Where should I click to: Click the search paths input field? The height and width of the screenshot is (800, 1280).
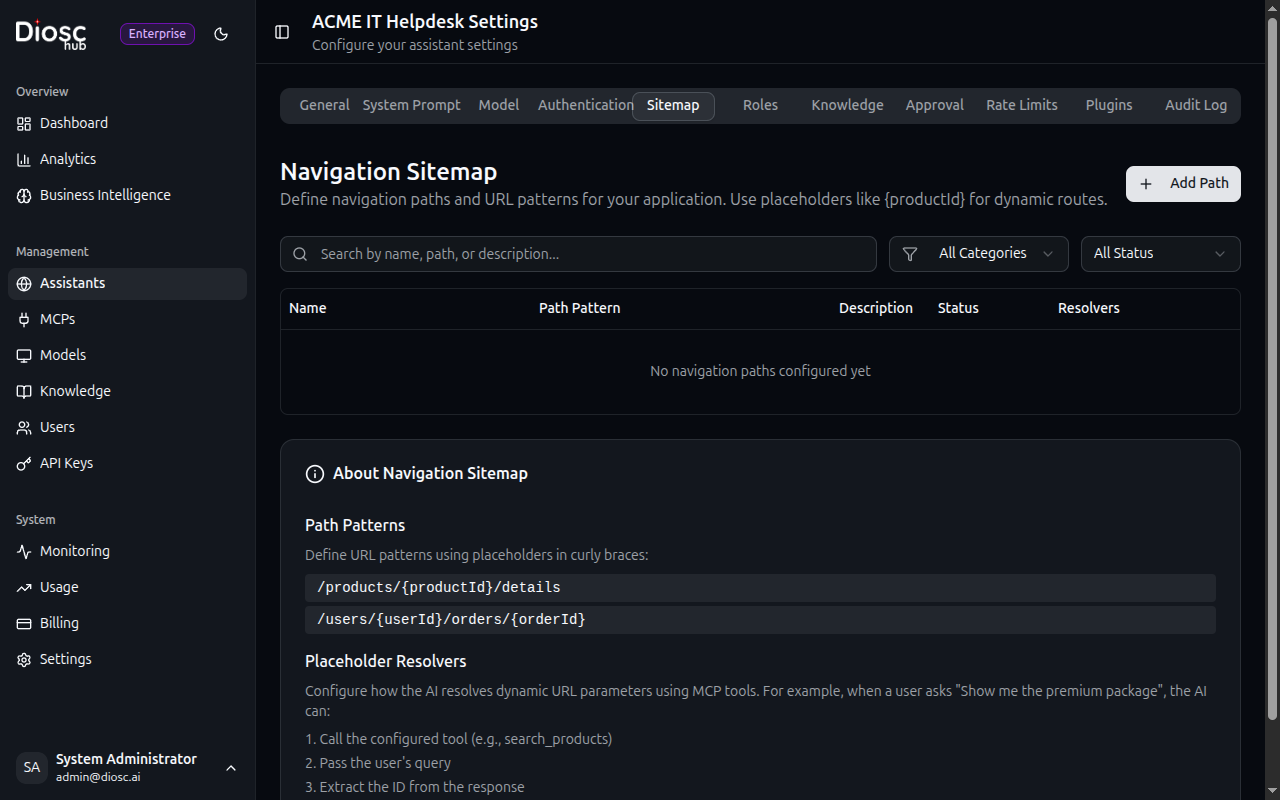[x=578, y=253]
